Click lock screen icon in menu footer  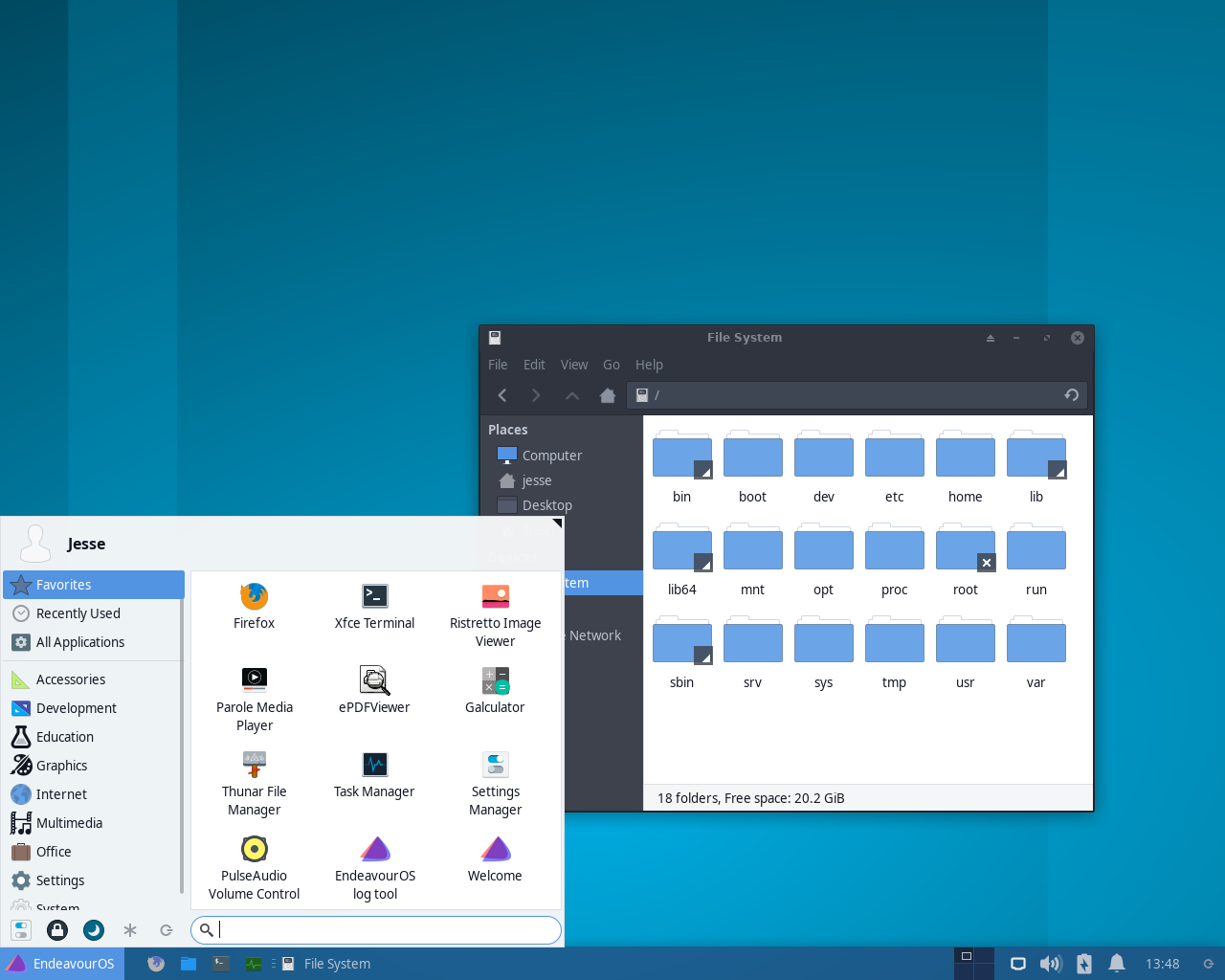[x=57, y=930]
